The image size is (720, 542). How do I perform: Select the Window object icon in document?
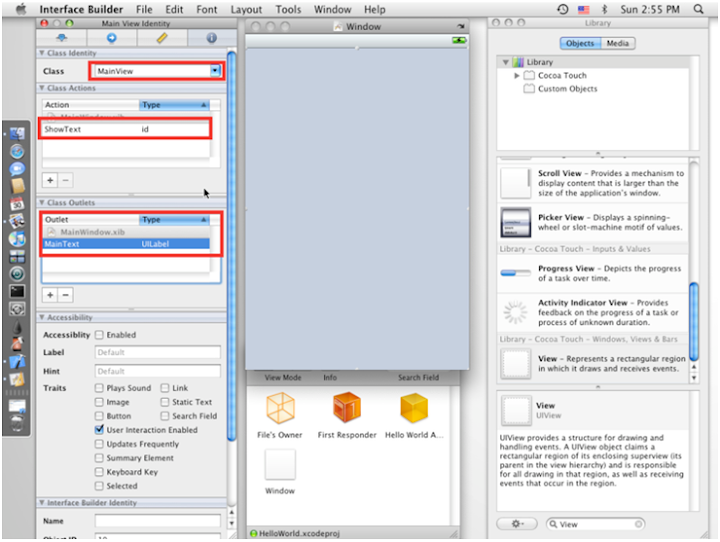[x=280, y=465]
